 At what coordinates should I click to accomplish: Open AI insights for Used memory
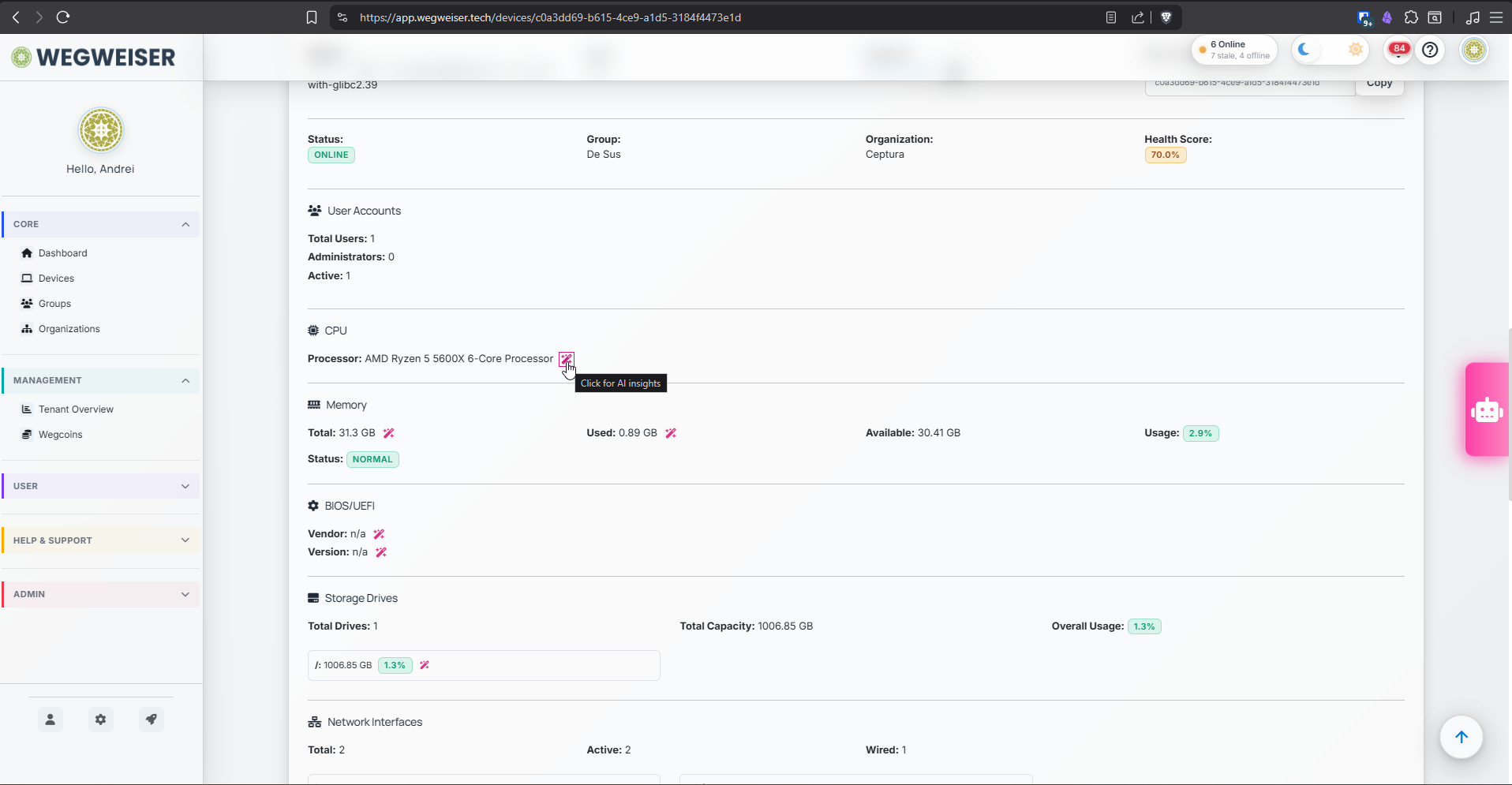coord(671,433)
